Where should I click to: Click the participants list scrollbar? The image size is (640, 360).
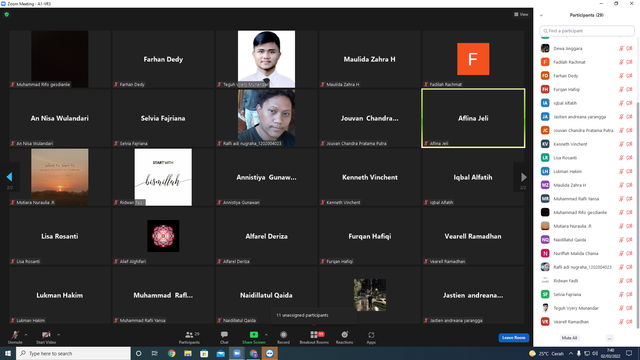click(x=638, y=214)
